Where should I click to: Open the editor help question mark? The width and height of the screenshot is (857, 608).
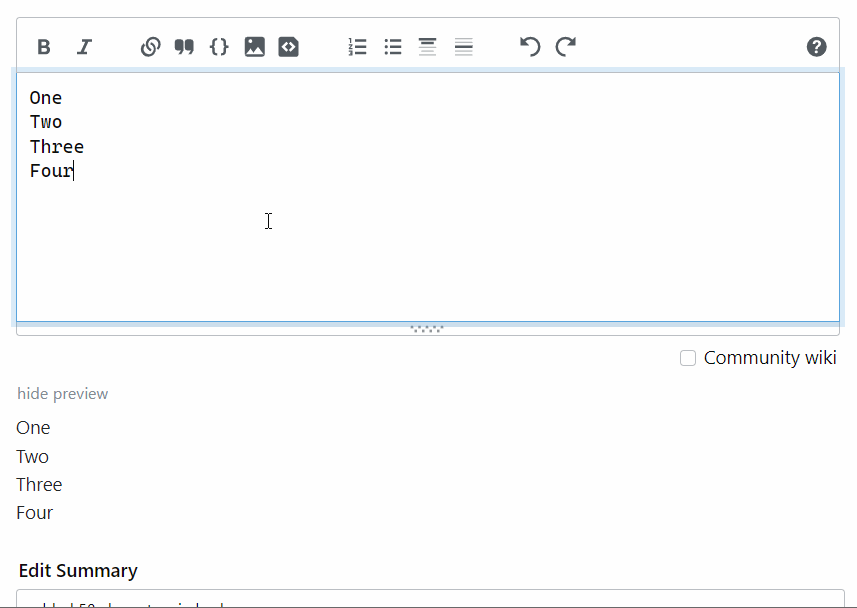pyautogui.click(x=817, y=47)
